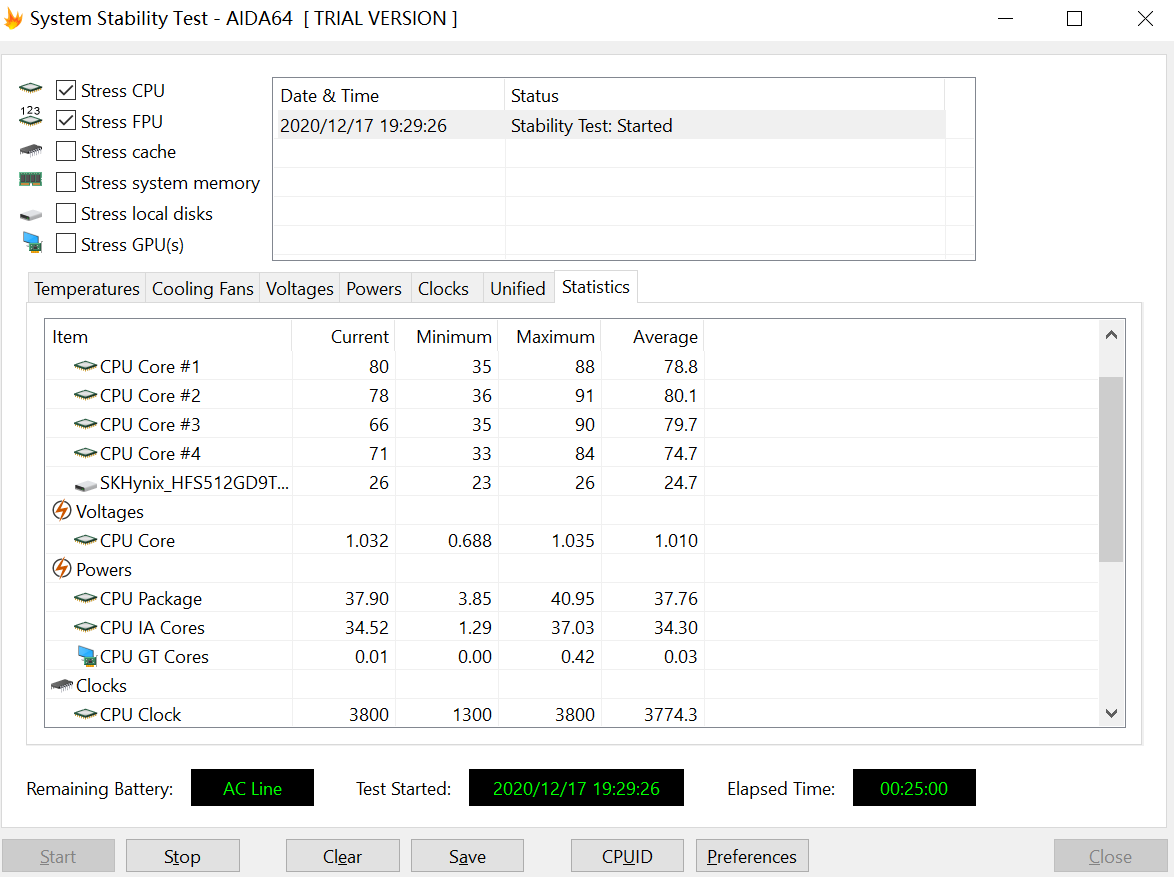Image resolution: width=1174 pixels, height=877 pixels.
Task: Click the chip icon of CPU Core voltage row
Action: coord(85,540)
